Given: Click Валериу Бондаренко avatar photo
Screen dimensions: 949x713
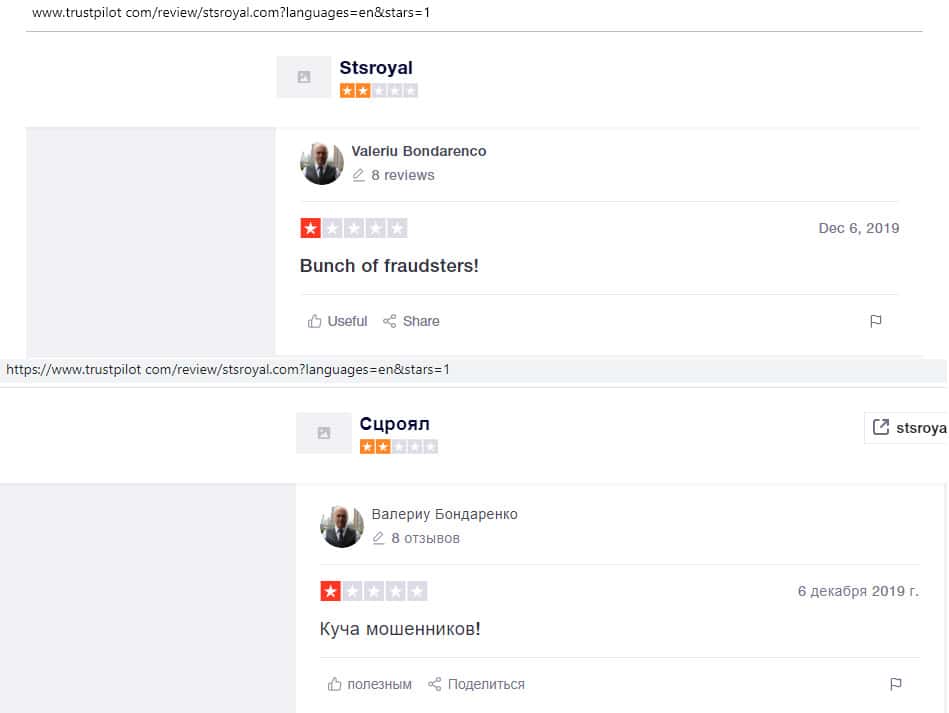Looking at the screenshot, I should point(341,526).
